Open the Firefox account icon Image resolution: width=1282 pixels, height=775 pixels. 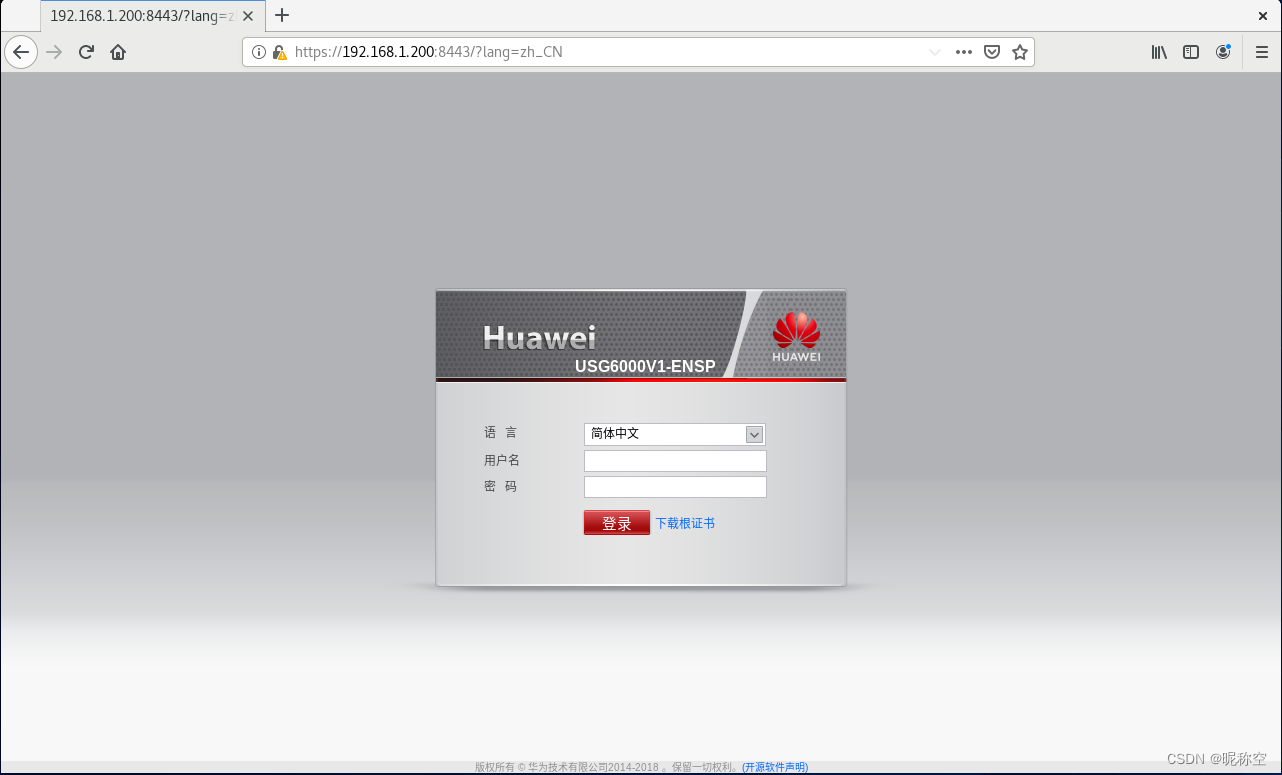(1223, 52)
